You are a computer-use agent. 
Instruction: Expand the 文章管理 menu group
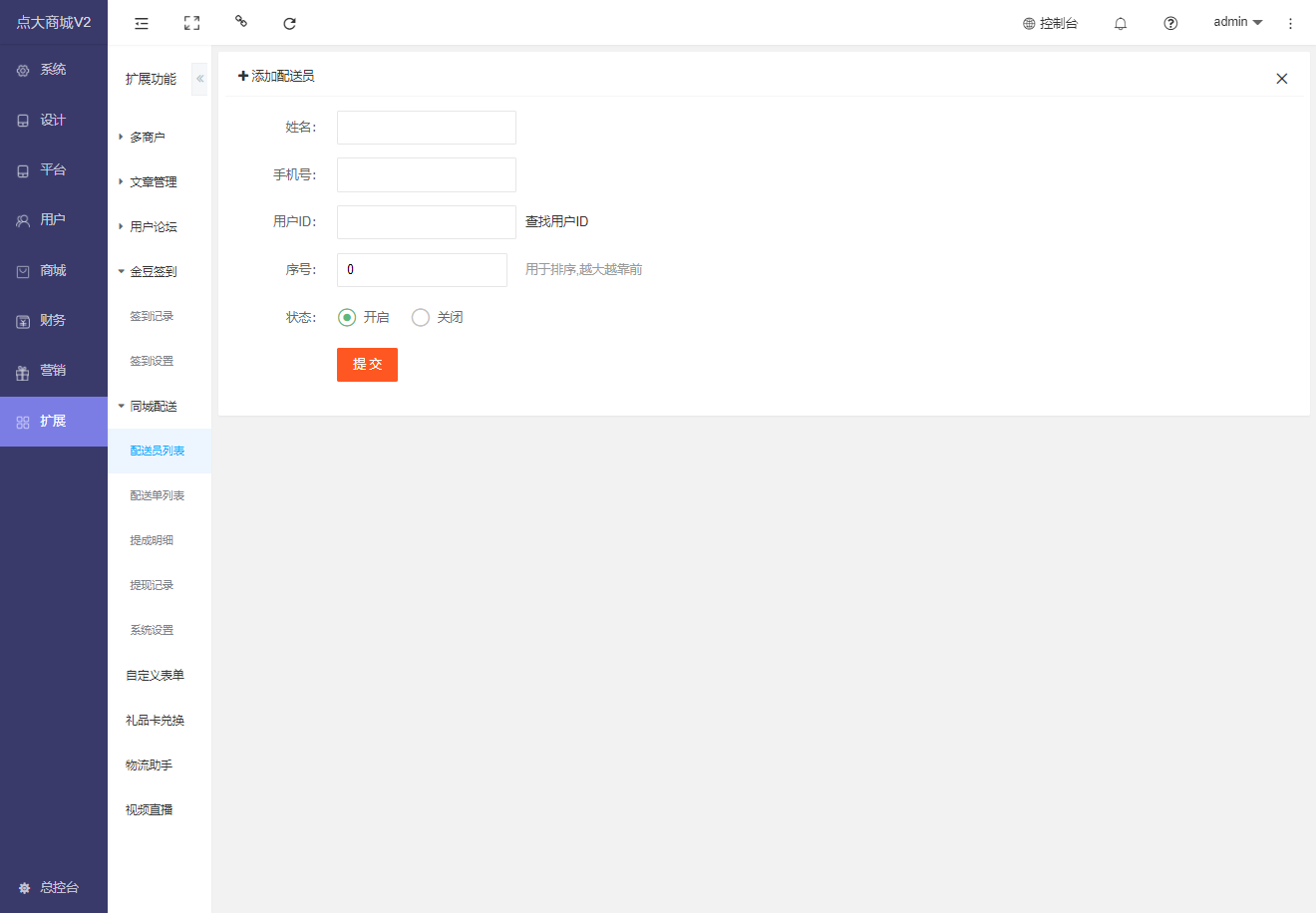160,181
